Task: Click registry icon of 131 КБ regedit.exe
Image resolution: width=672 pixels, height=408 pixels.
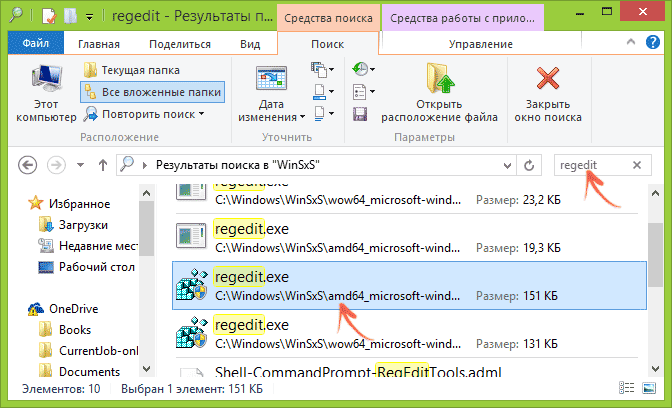Action: click(192, 333)
